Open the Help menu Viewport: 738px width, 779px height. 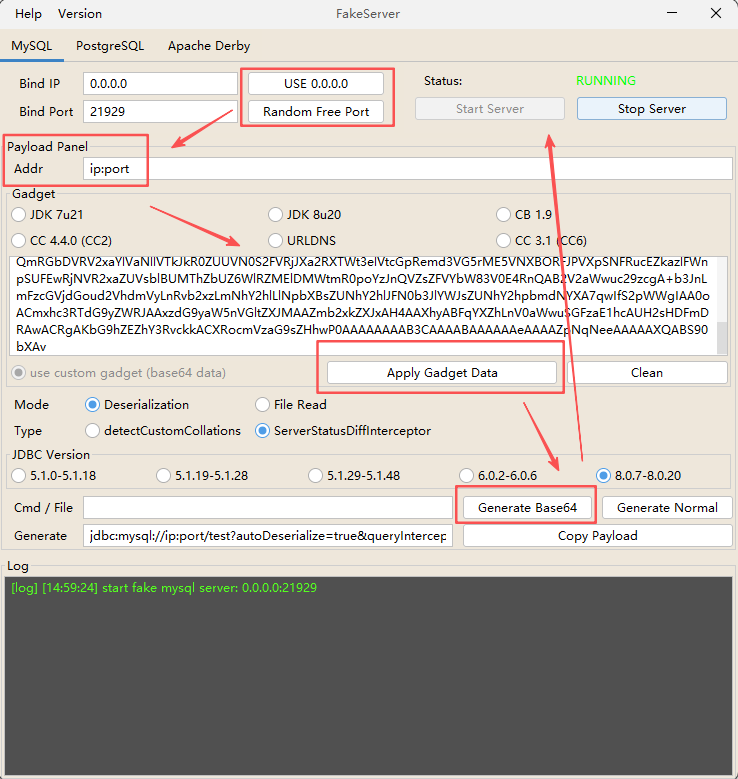coord(29,14)
